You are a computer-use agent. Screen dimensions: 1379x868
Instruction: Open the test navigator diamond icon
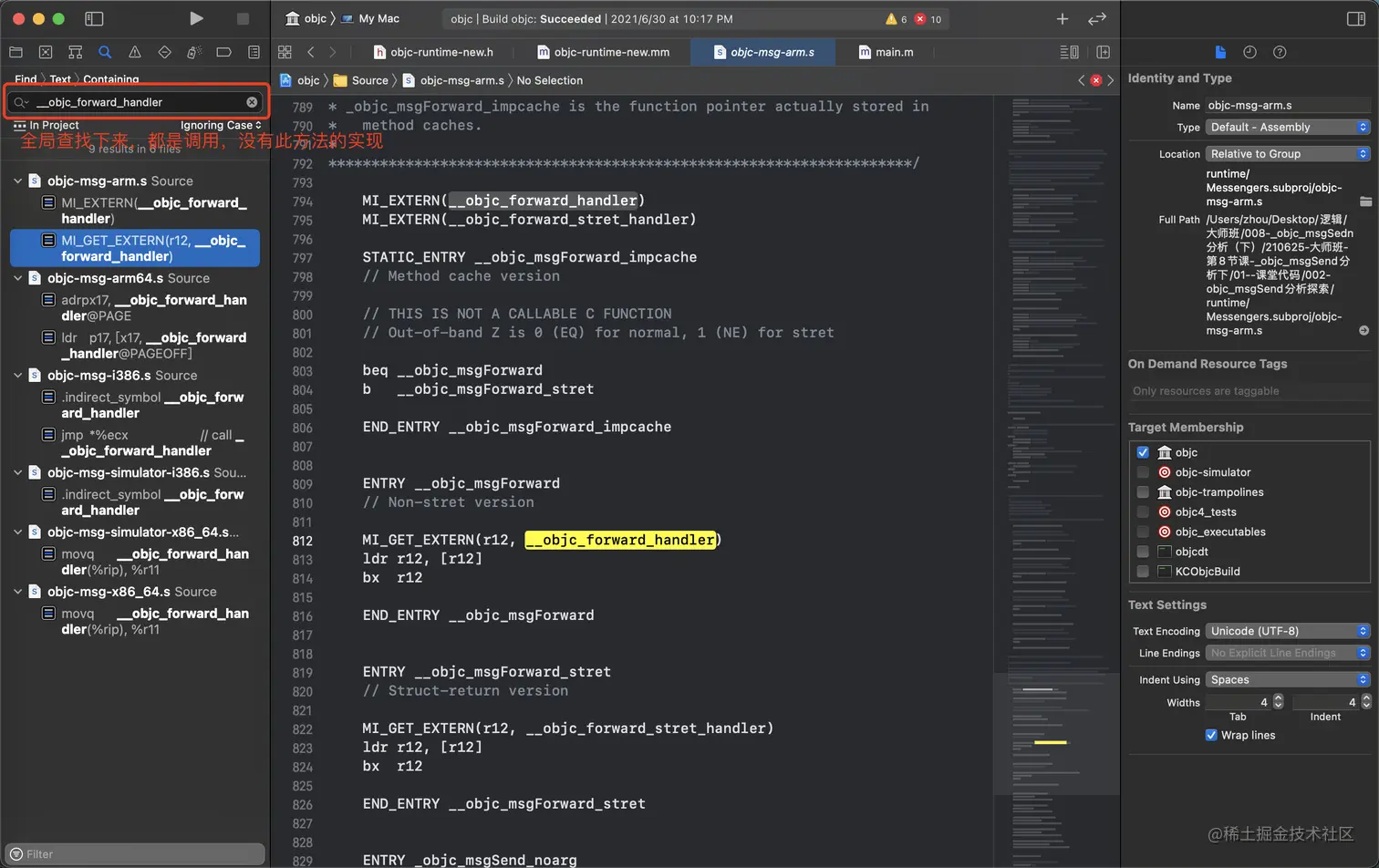point(164,52)
